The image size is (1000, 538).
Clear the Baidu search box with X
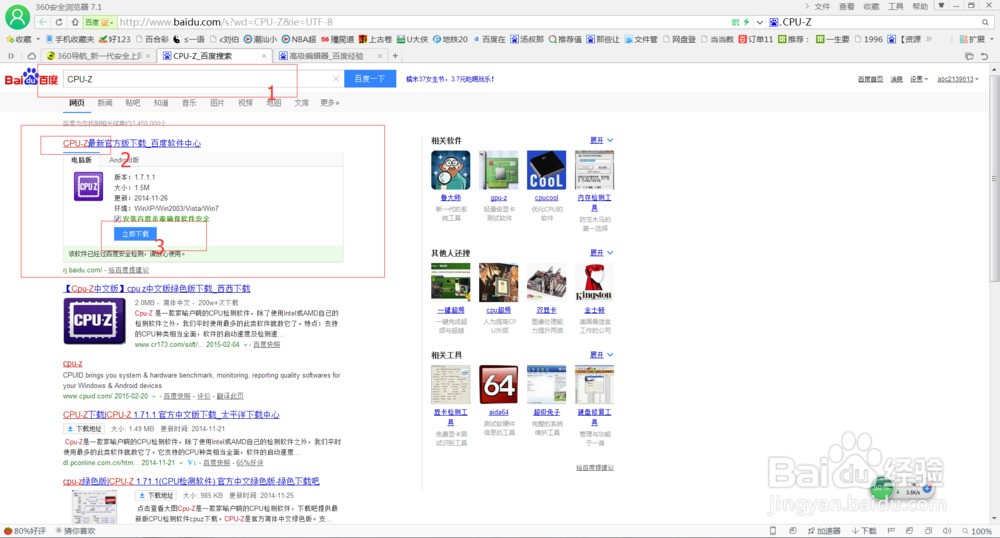335,79
